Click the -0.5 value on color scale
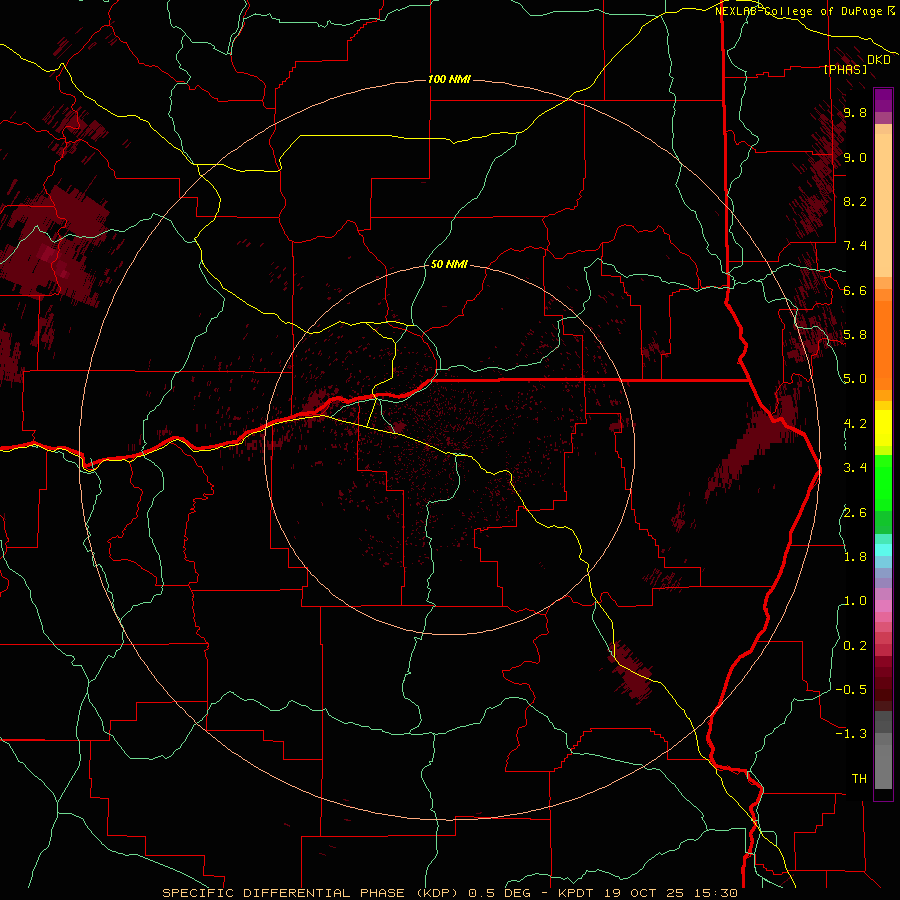The width and height of the screenshot is (900, 900). [851, 690]
